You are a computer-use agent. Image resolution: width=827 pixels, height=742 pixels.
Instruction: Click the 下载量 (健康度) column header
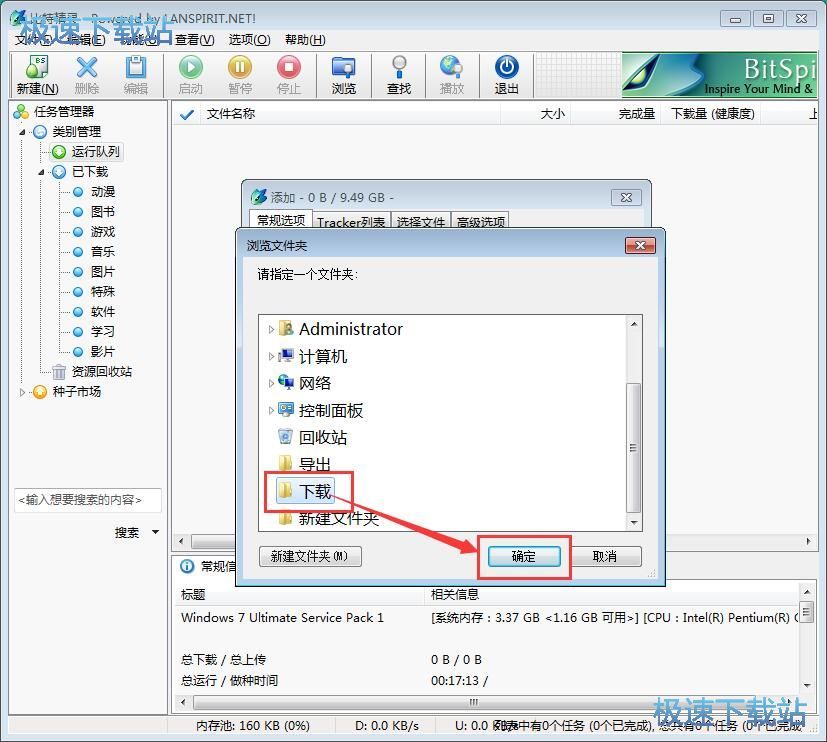pyautogui.click(x=711, y=114)
